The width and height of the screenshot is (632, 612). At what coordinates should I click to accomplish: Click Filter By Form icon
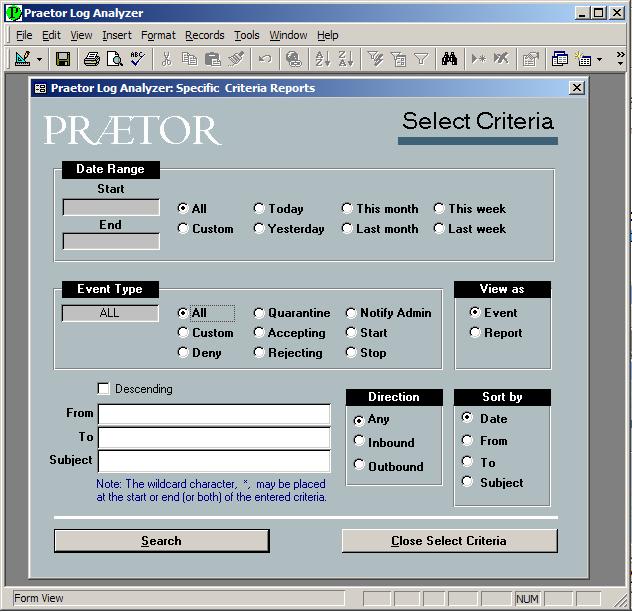click(x=398, y=59)
